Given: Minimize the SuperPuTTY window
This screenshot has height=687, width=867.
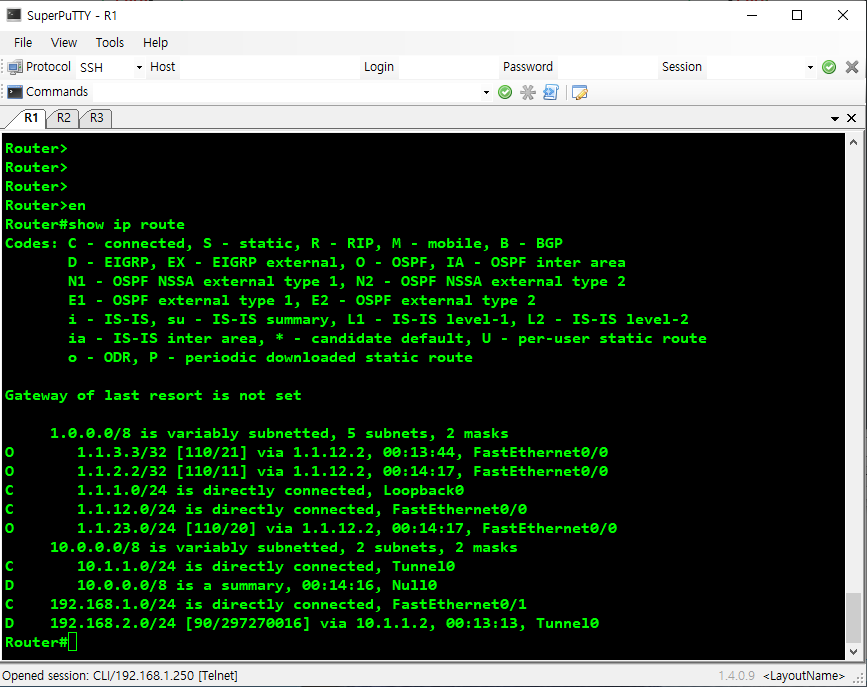Looking at the screenshot, I should 751,15.
